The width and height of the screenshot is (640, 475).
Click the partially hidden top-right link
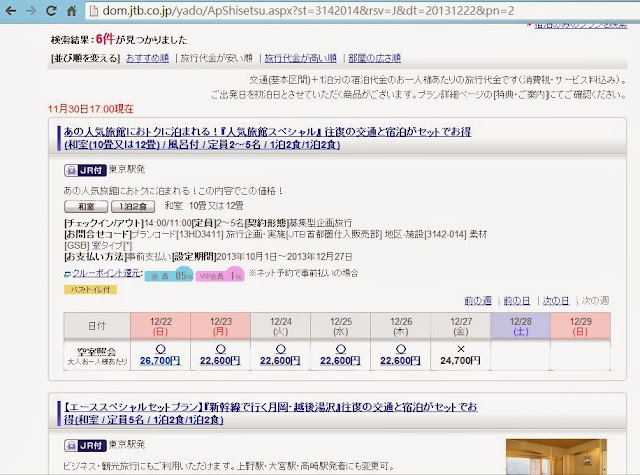(x=580, y=26)
